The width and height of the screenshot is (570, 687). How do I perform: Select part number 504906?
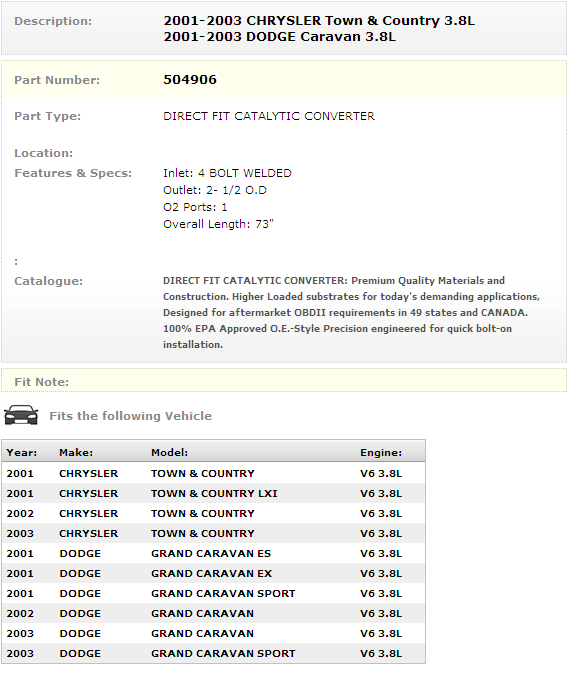click(x=190, y=80)
